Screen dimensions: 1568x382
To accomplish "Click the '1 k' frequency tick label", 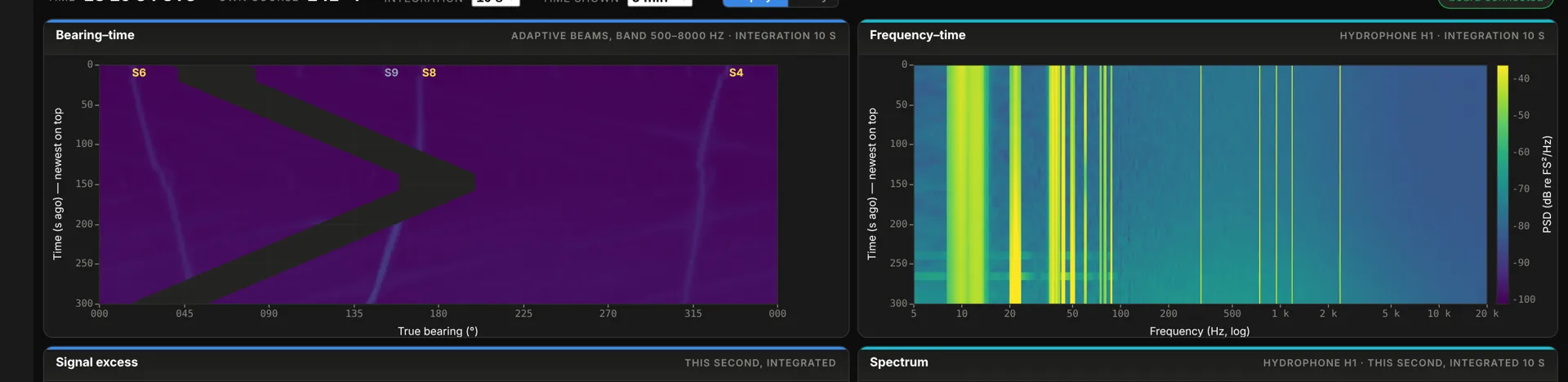I will point(1280,313).
